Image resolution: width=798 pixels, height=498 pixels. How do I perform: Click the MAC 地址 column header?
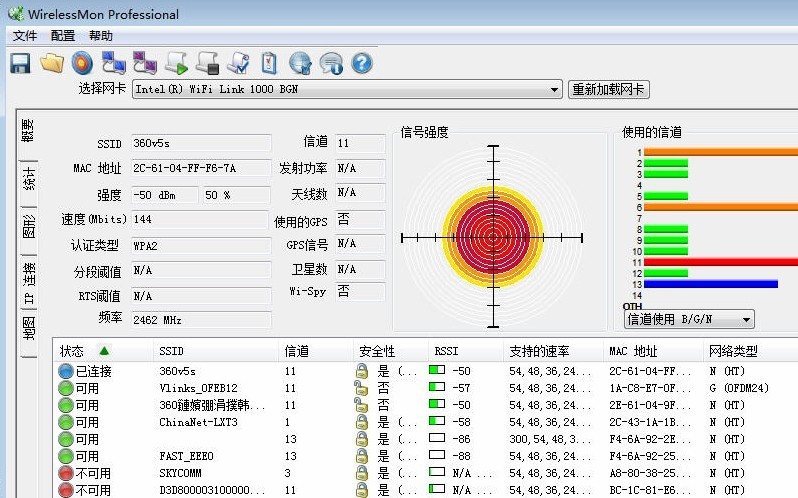(653, 351)
